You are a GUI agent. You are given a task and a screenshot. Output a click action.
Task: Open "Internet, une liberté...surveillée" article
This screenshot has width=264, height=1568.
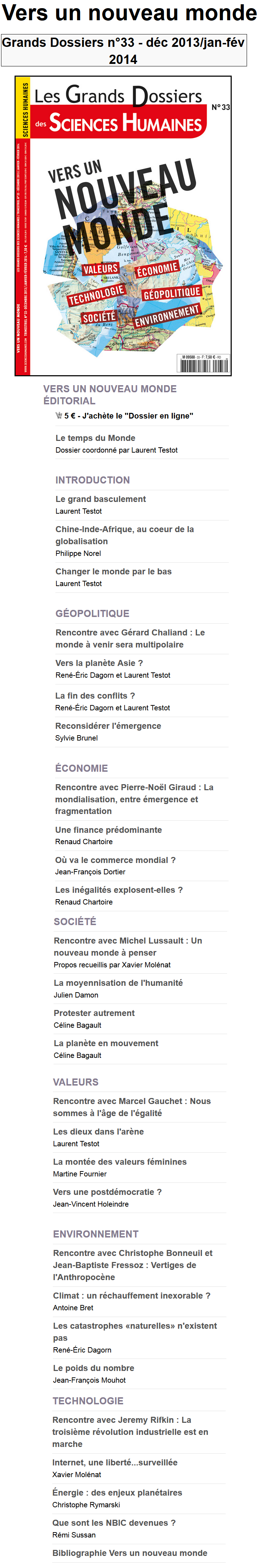click(115, 1462)
